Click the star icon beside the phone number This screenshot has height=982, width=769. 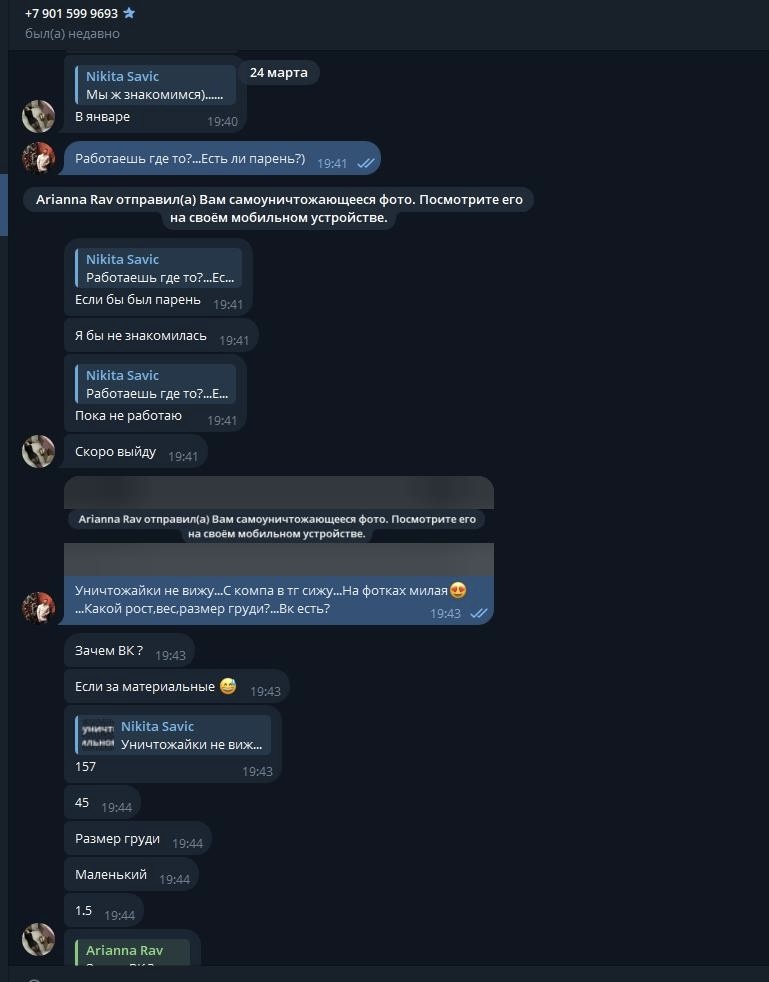click(x=129, y=14)
